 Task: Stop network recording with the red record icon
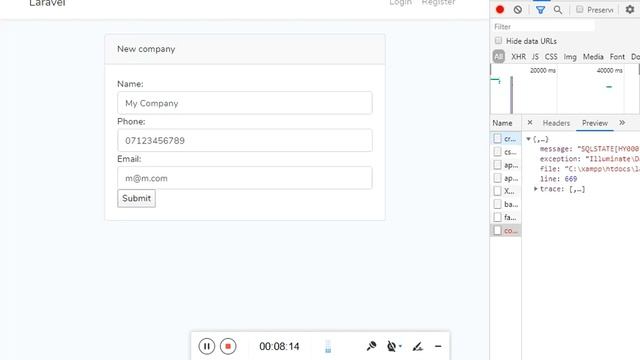point(500,9)
